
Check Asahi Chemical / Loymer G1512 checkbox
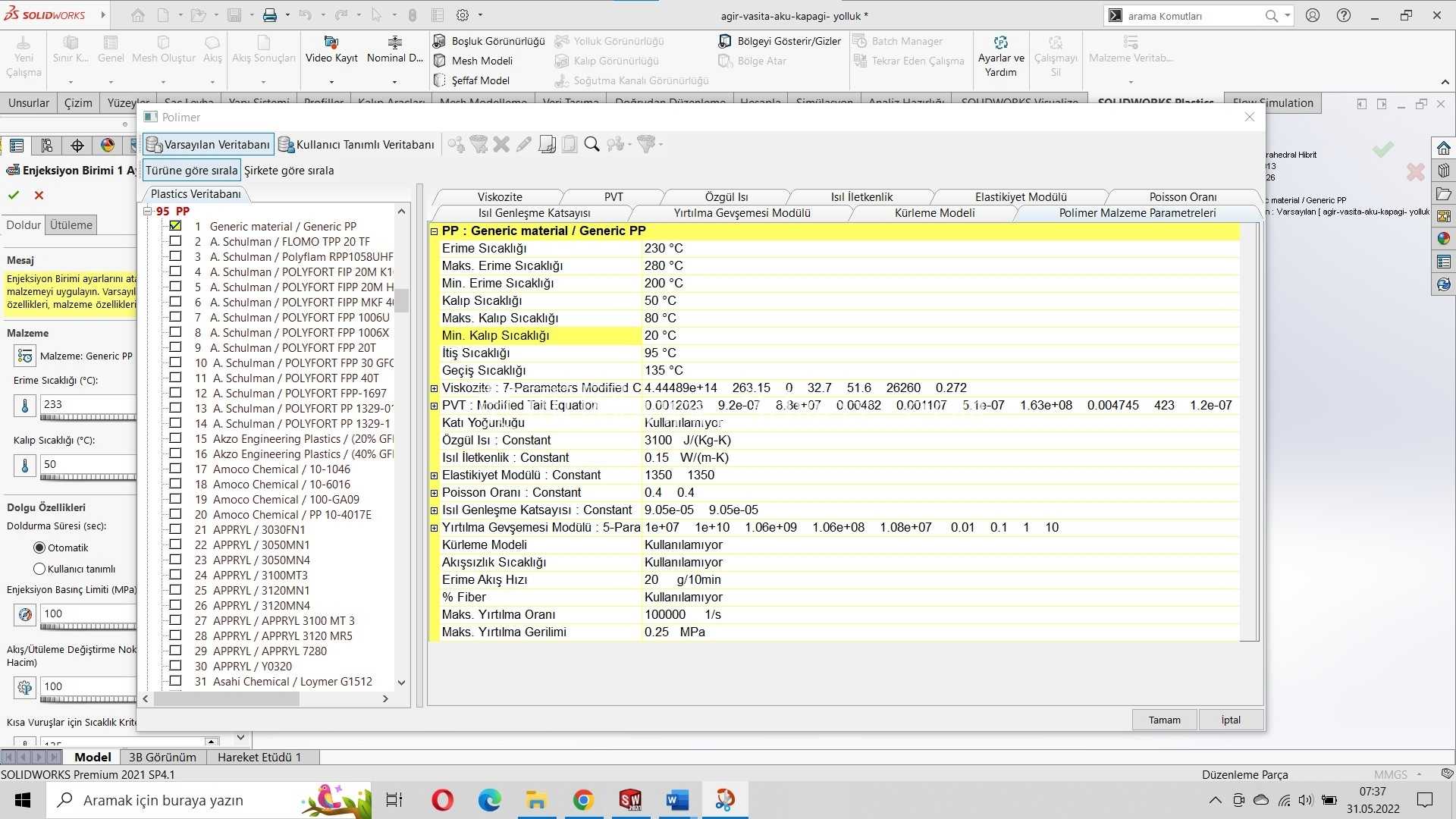tap(175, 680)
